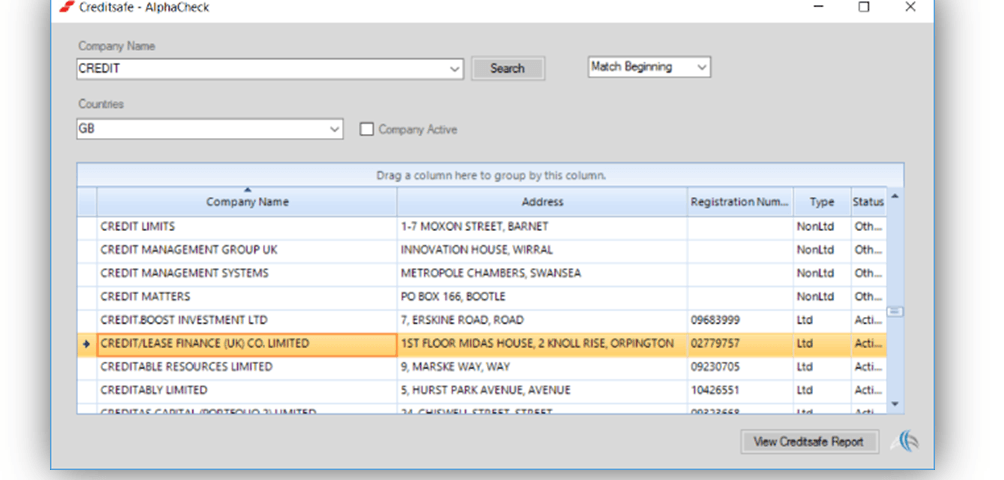Image resolution: width=1004 pixels, height=480 pixels.
Task: Click registration number 09230705
Action: coord(715,367)
